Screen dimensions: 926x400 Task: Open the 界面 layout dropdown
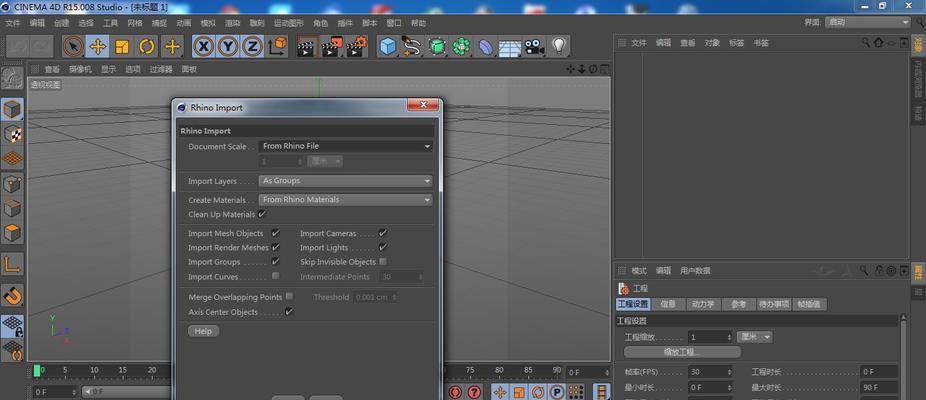868,22
